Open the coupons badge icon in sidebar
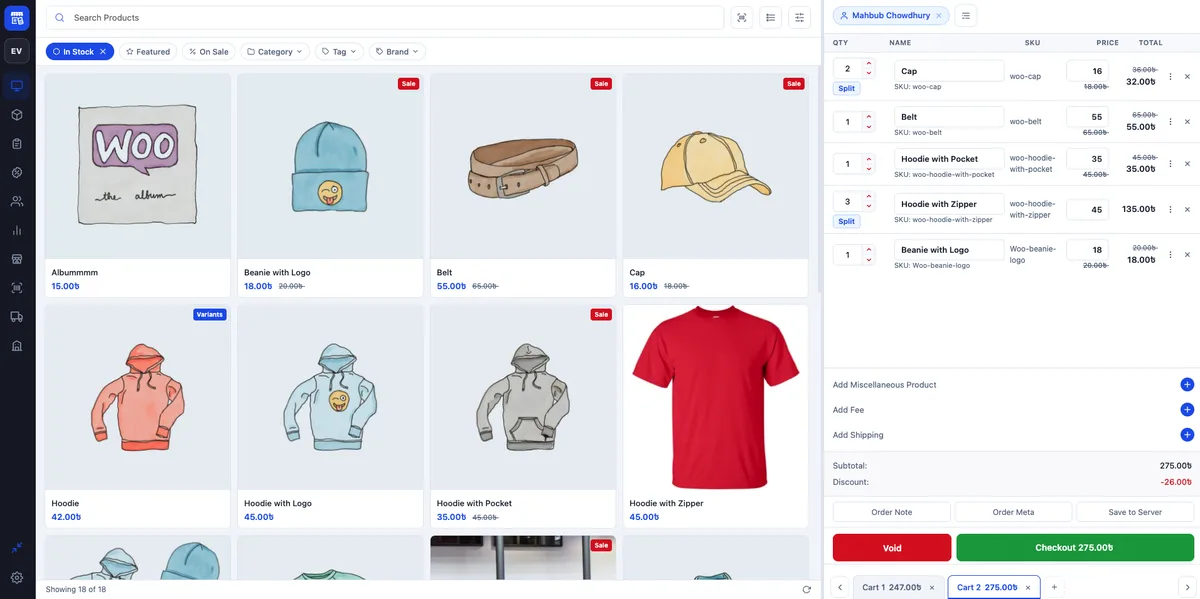 tap(17, 172)
